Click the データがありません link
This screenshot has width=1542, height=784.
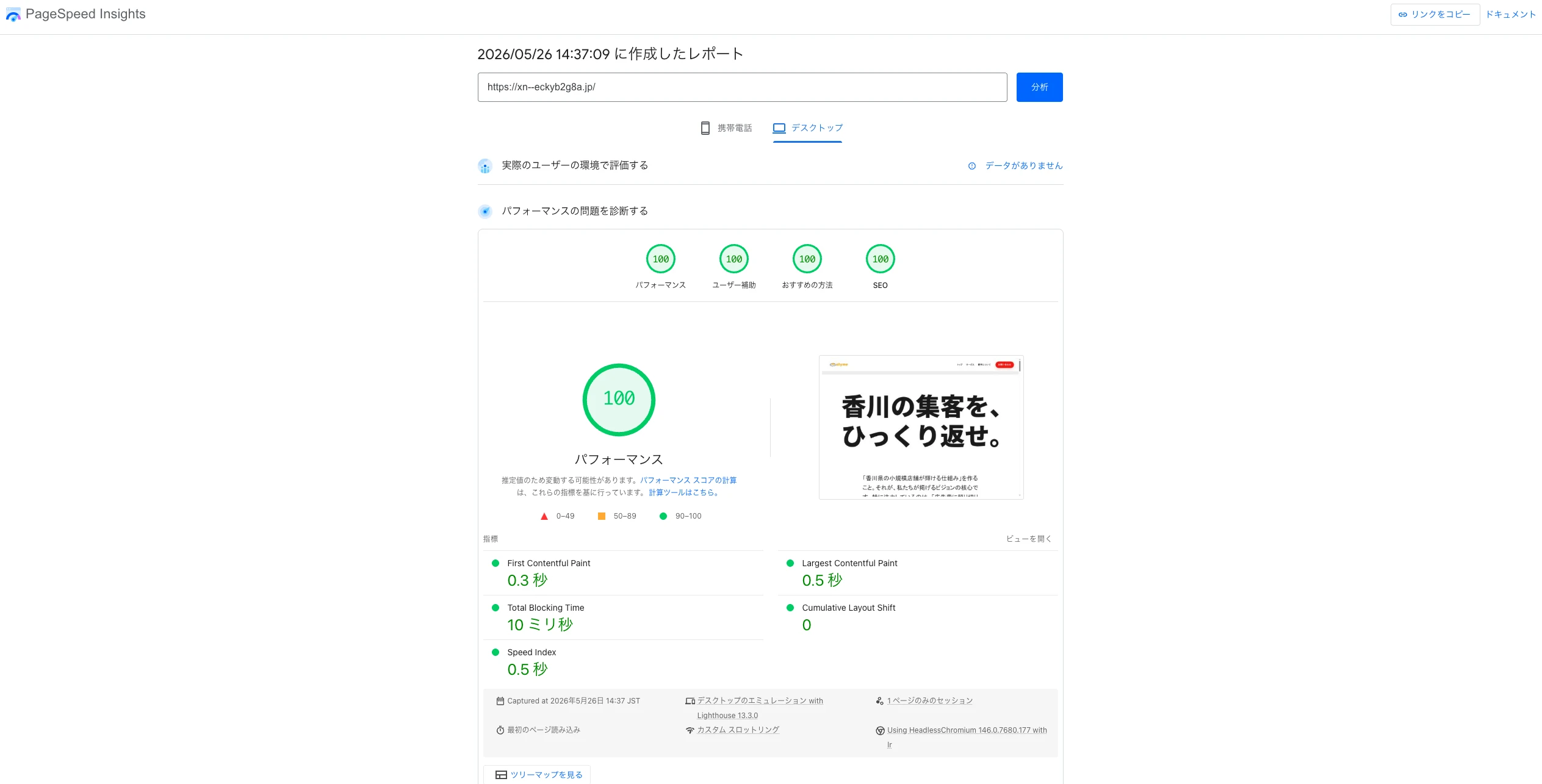pos(1023,166)
